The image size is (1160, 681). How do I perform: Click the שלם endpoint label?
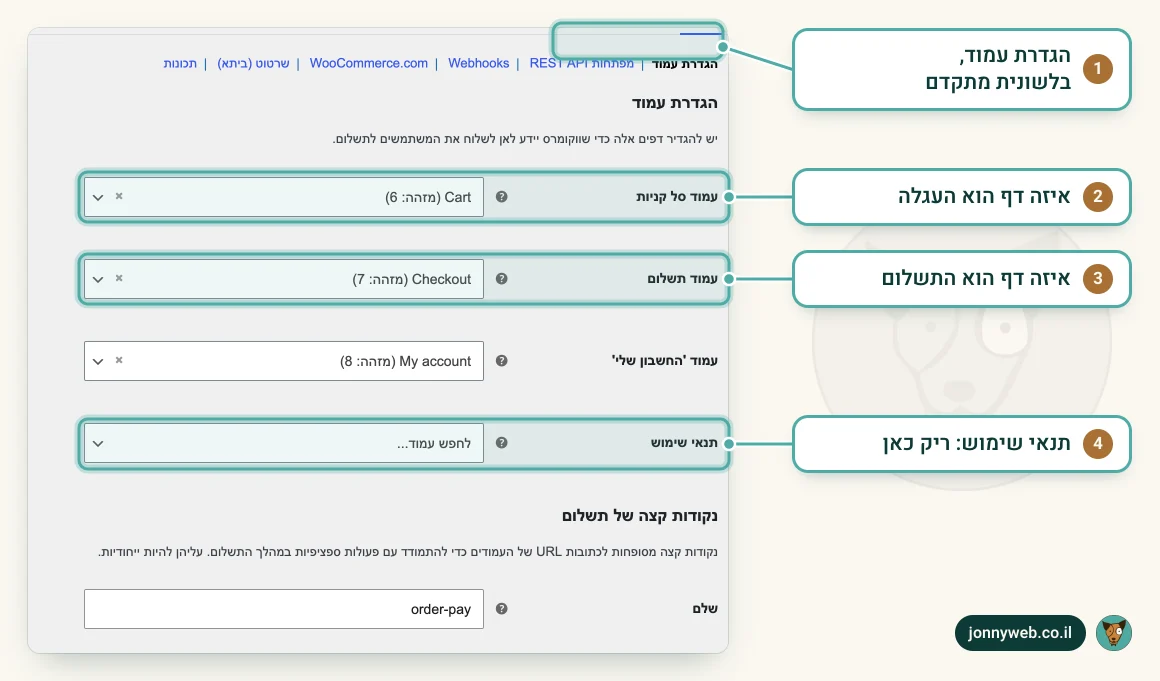(x=705, y=609)
